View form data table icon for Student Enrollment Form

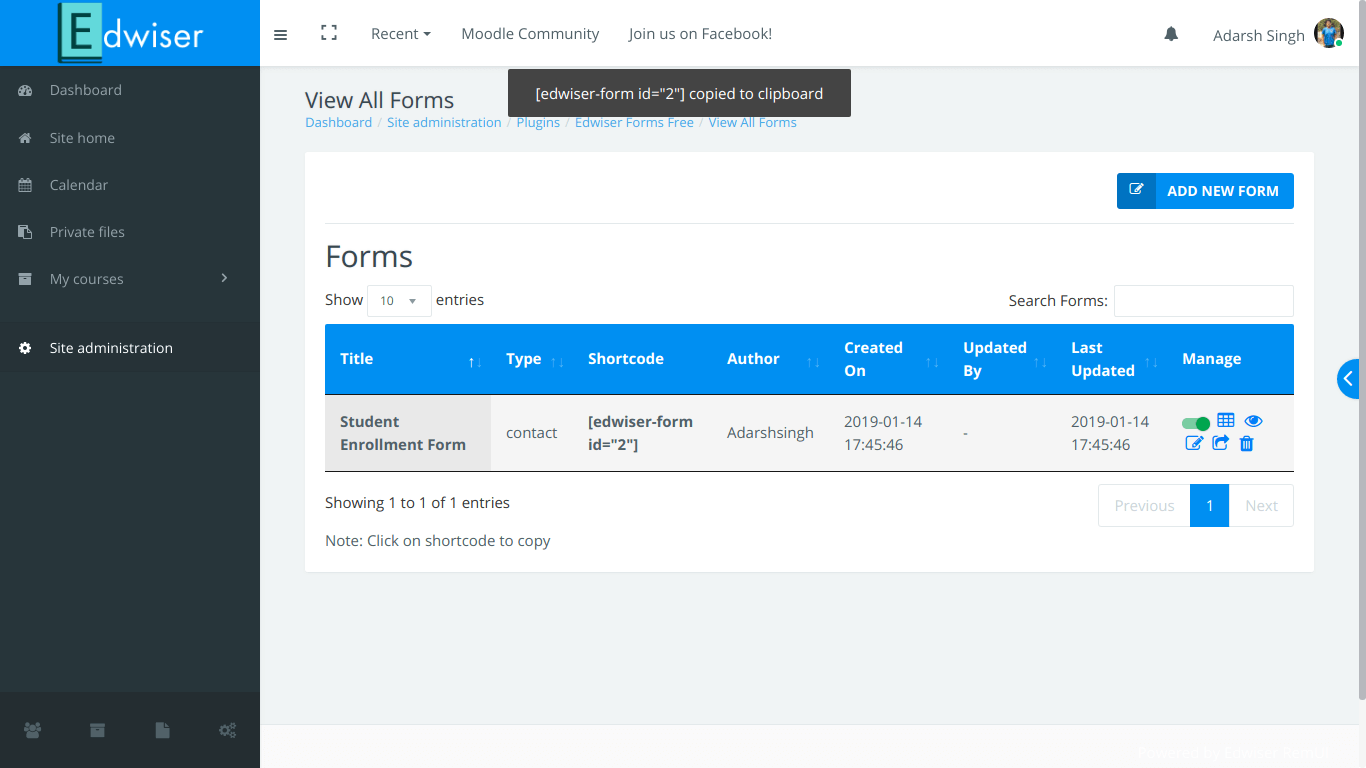1226,421
